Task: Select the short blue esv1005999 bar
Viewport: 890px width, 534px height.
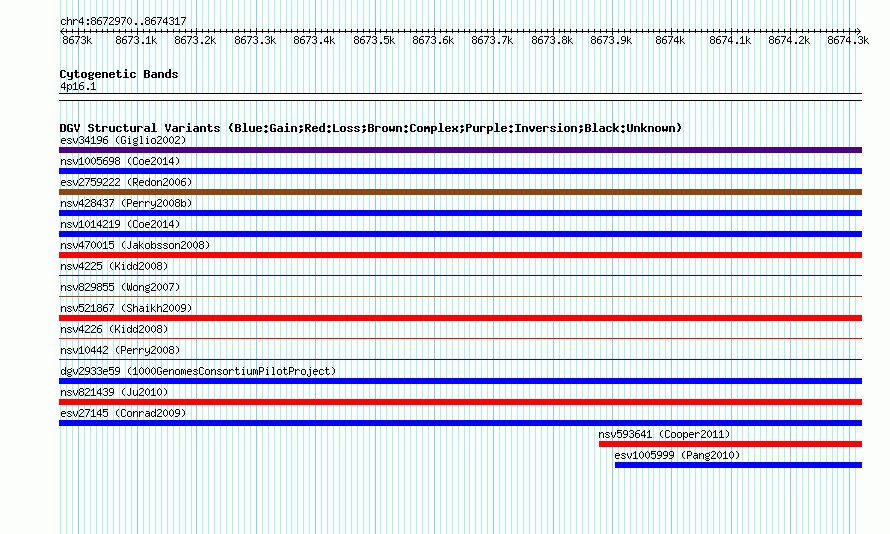Action: point(738,465)
